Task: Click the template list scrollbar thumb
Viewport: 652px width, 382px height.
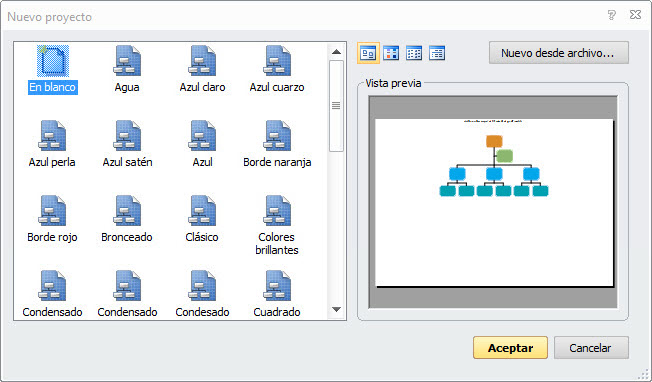Action: (336, 106)
